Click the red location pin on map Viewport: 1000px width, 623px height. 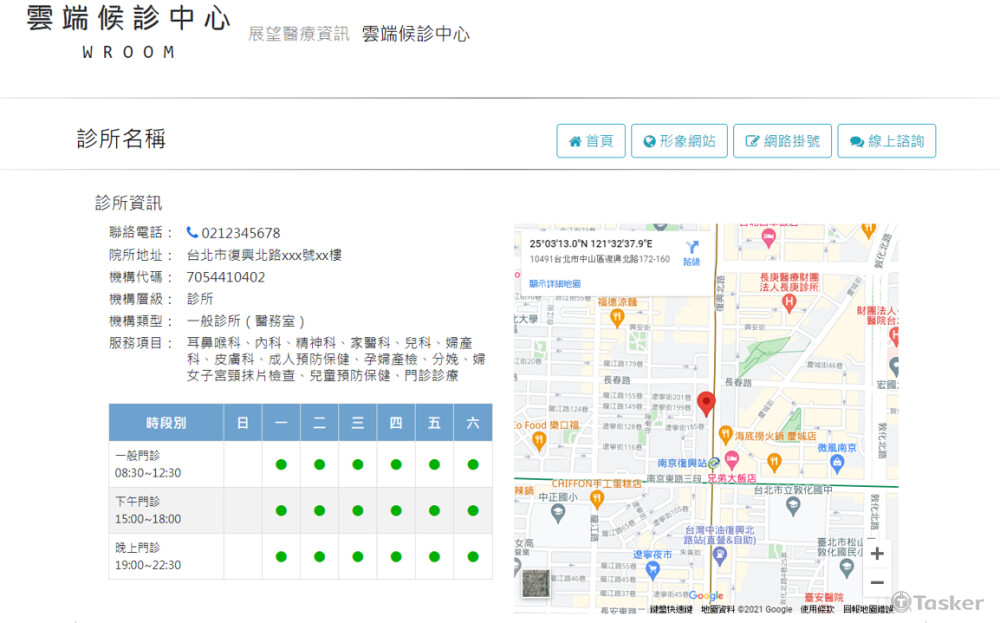(x=706, y=403)
